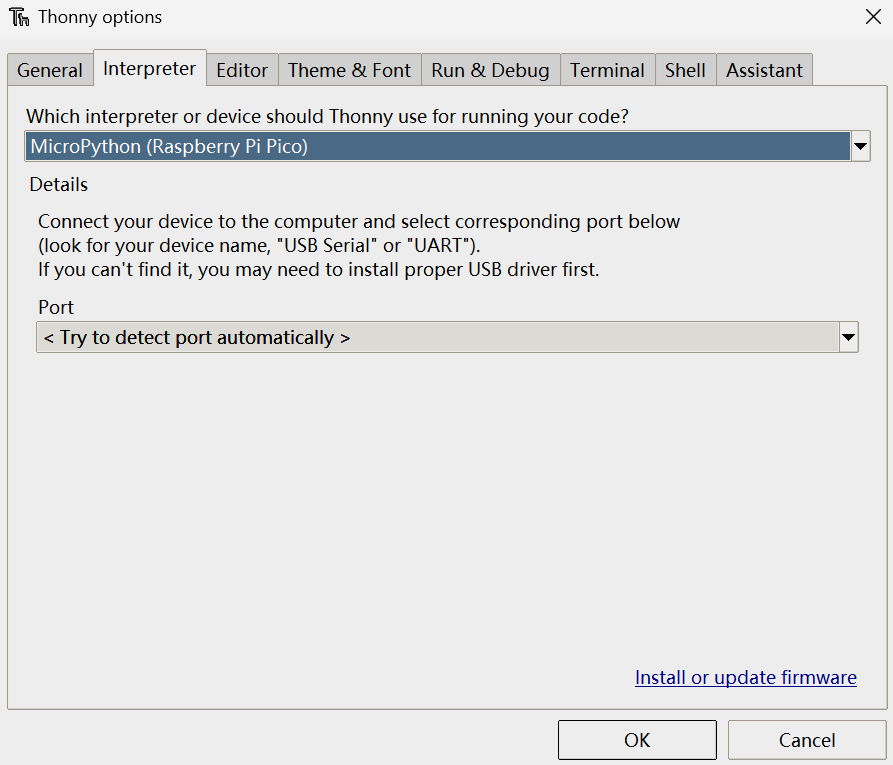
Task: Open the Editor tab
Action: pos(242,70)
